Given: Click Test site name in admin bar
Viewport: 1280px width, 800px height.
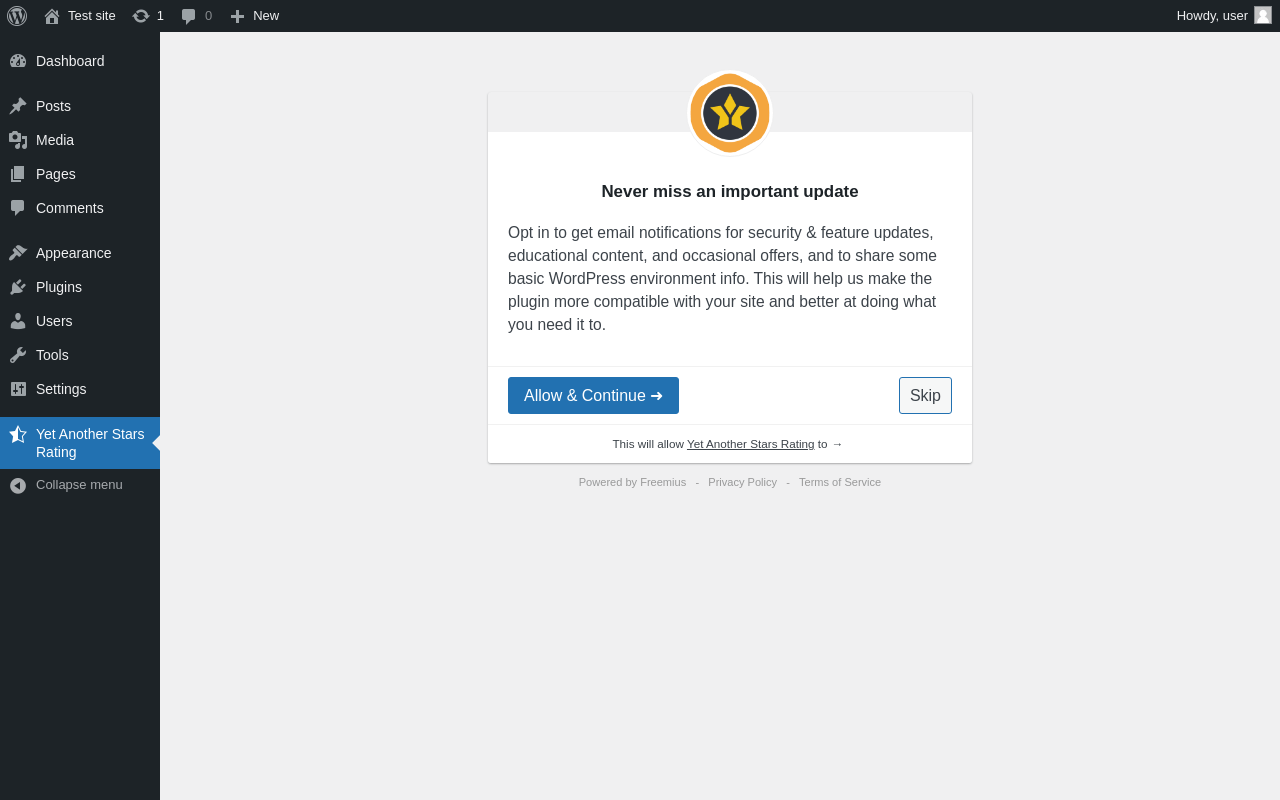Looking at the screenshot, I should coord(92,16).
